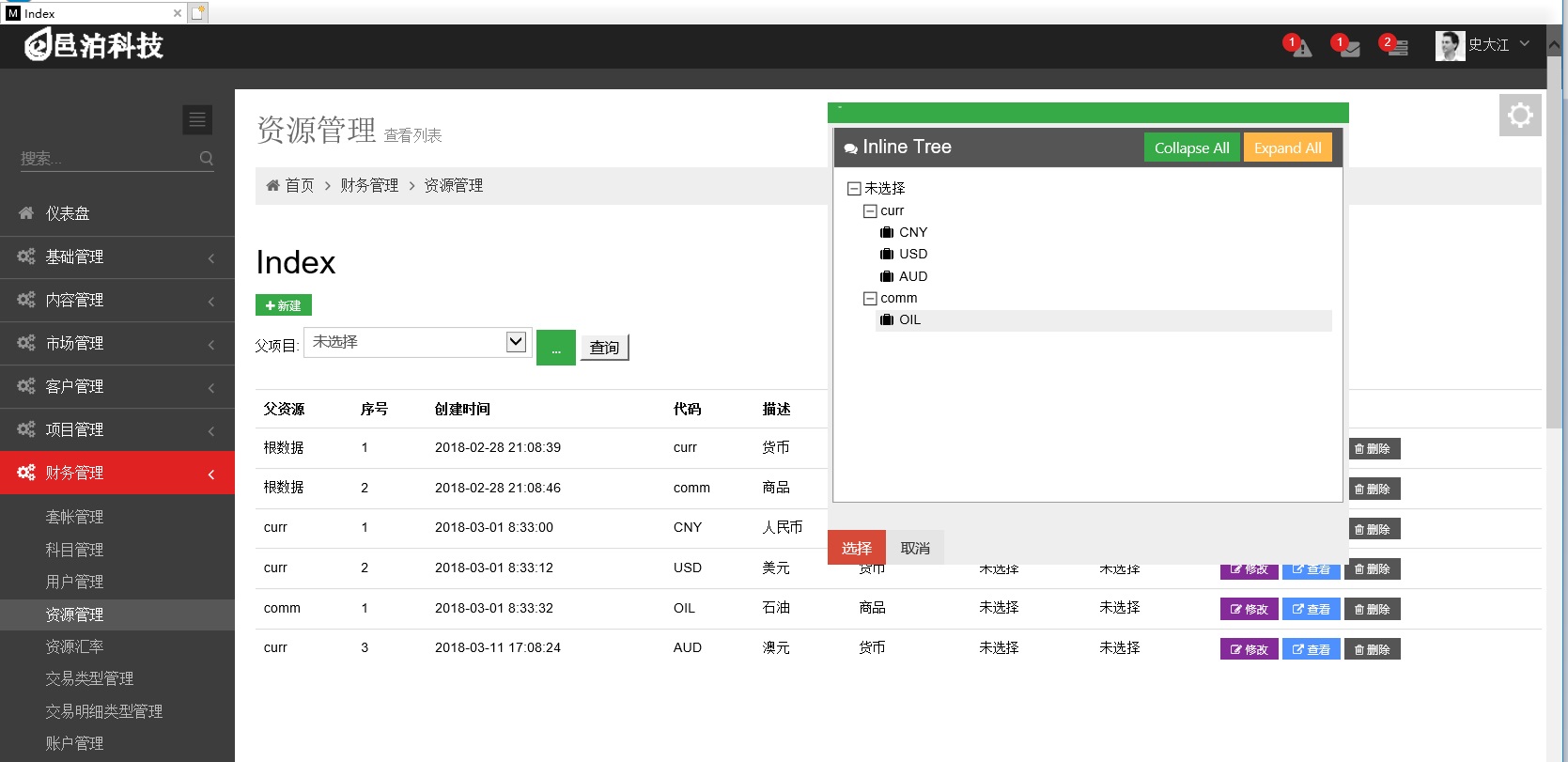Viewport: 1568px width, 762px height.
Task: Open the mail messages notification icon
Action: point(1349,47)
